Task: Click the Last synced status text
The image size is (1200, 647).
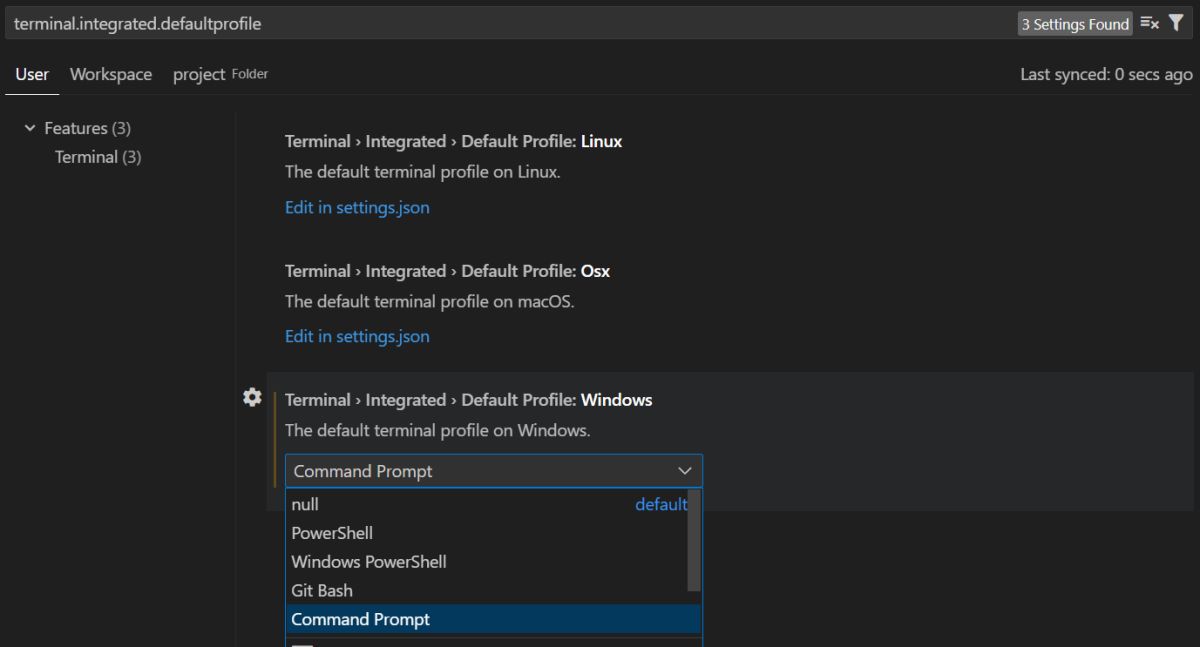Action: pos(1106,74)
